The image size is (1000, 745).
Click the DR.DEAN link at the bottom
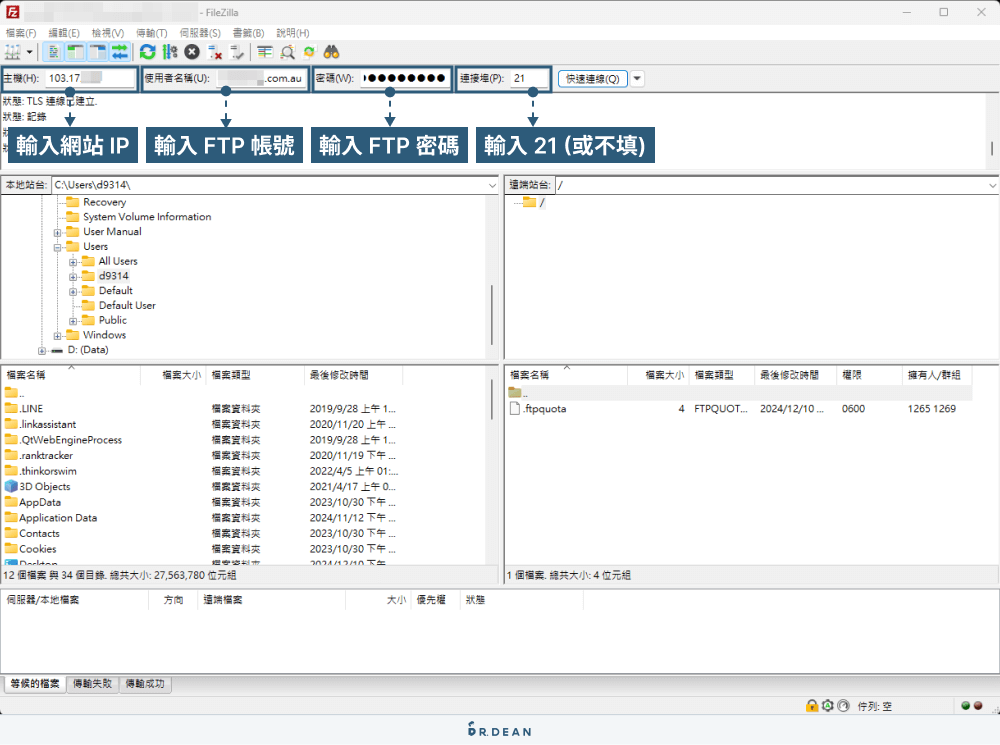[502, 731]
